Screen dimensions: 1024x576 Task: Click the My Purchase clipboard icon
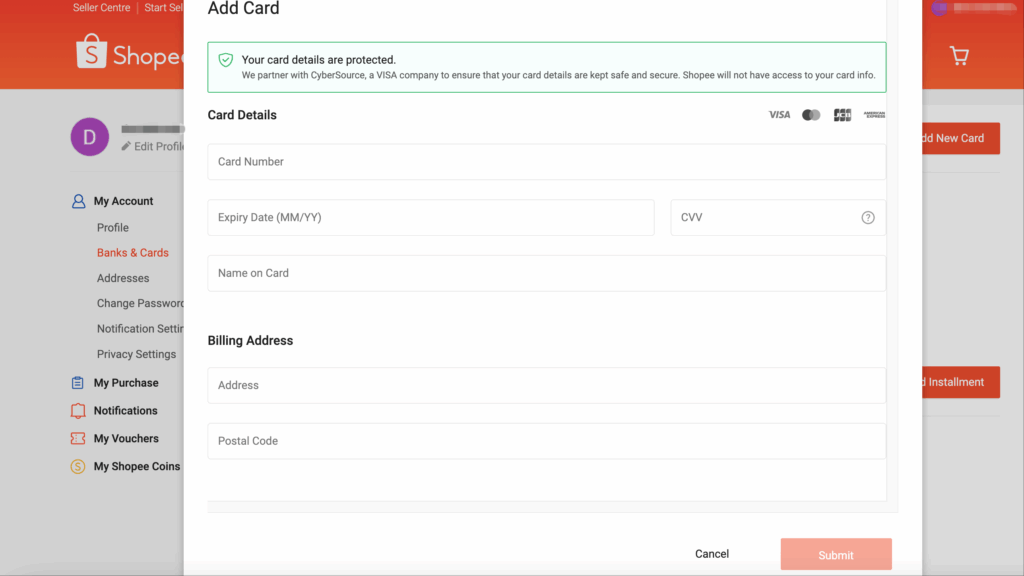tap(78, 383)
